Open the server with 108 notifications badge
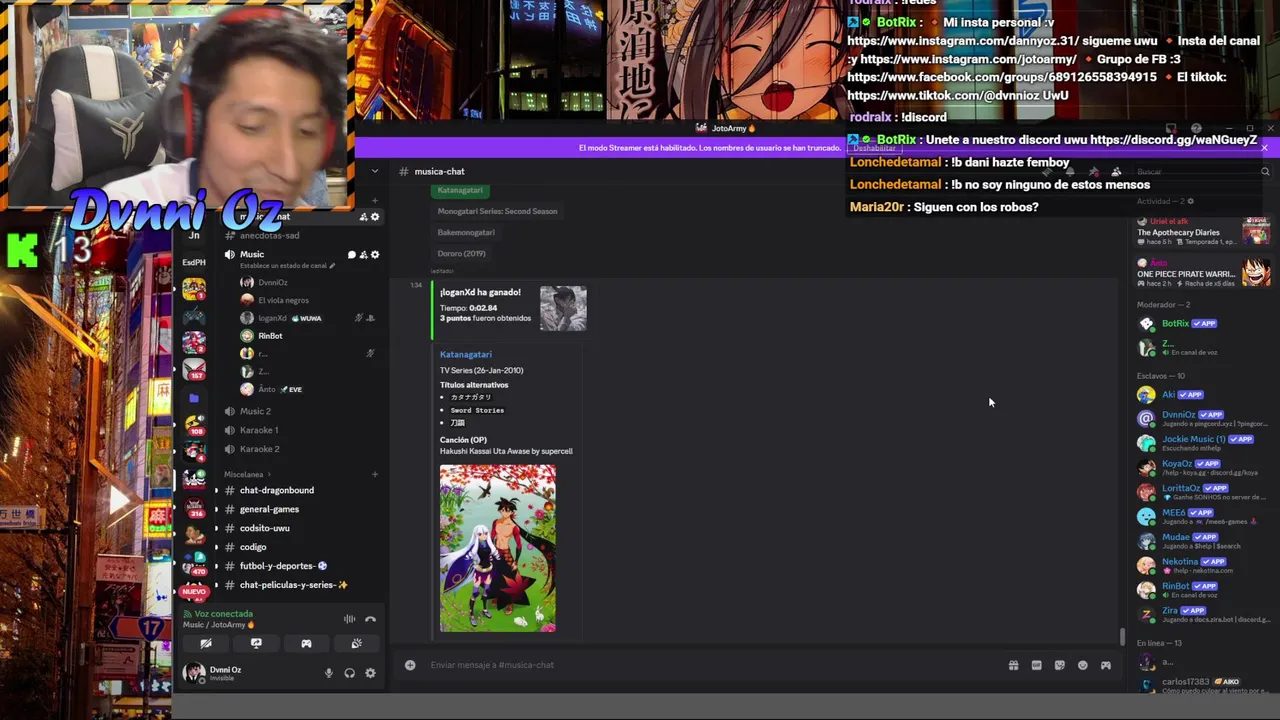The image size is (1280, 720). point(194,424)
